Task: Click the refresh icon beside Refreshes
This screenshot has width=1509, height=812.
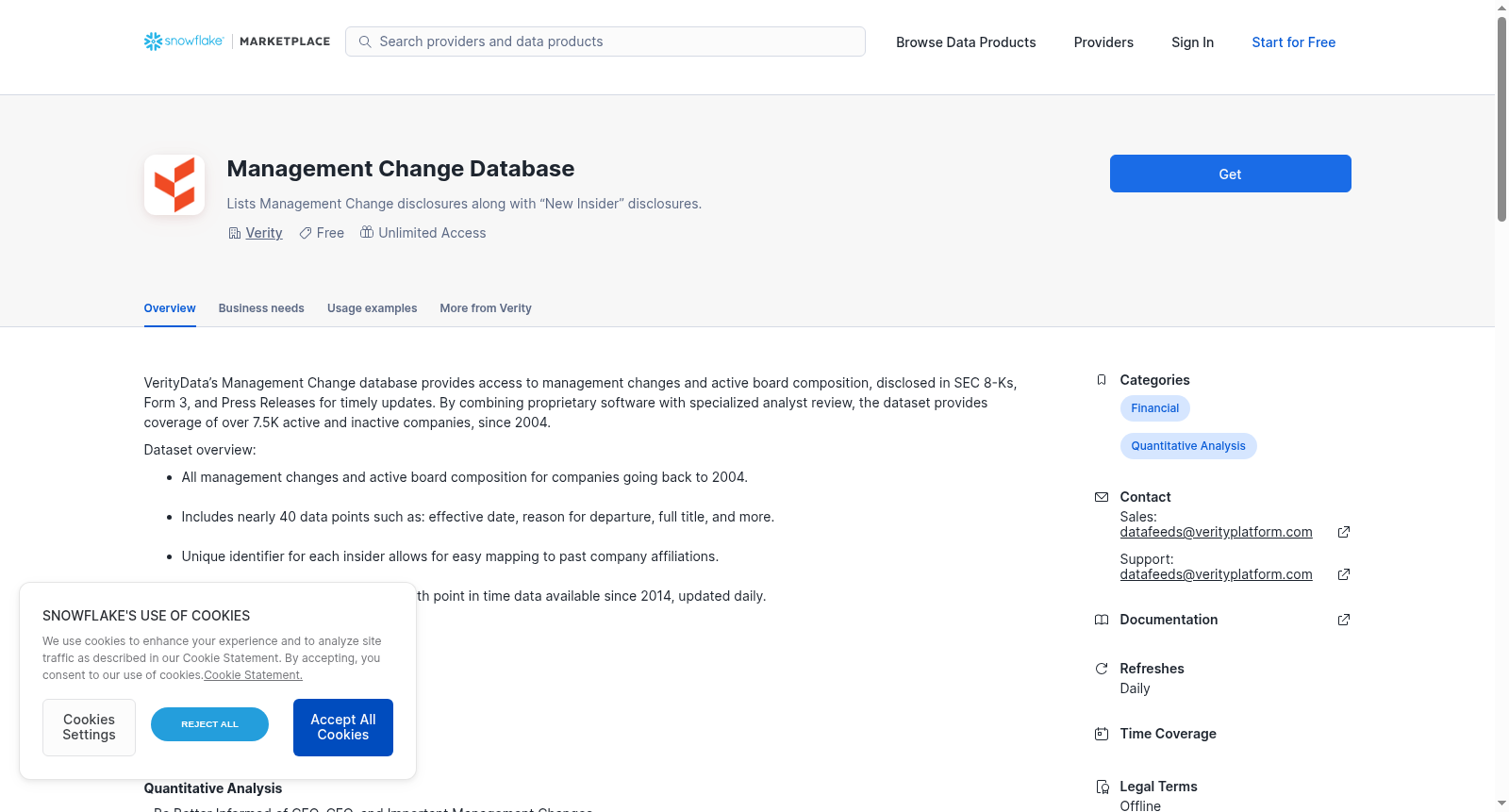Action: pos(1102,669)
